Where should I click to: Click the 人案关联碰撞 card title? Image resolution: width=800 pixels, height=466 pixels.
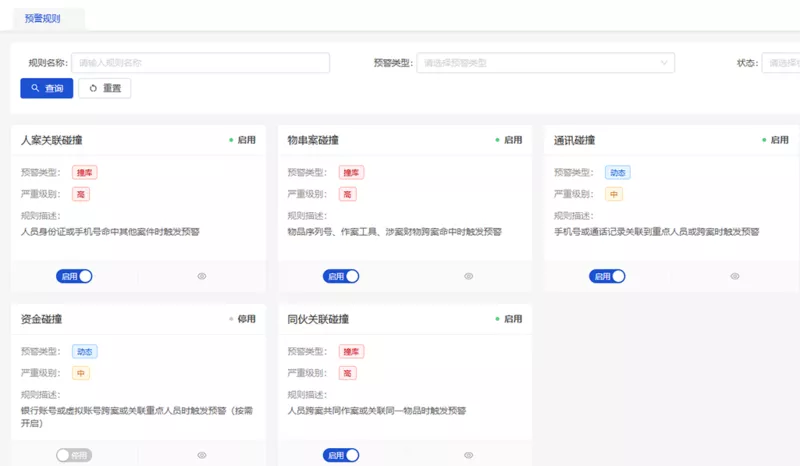point(52,140)
